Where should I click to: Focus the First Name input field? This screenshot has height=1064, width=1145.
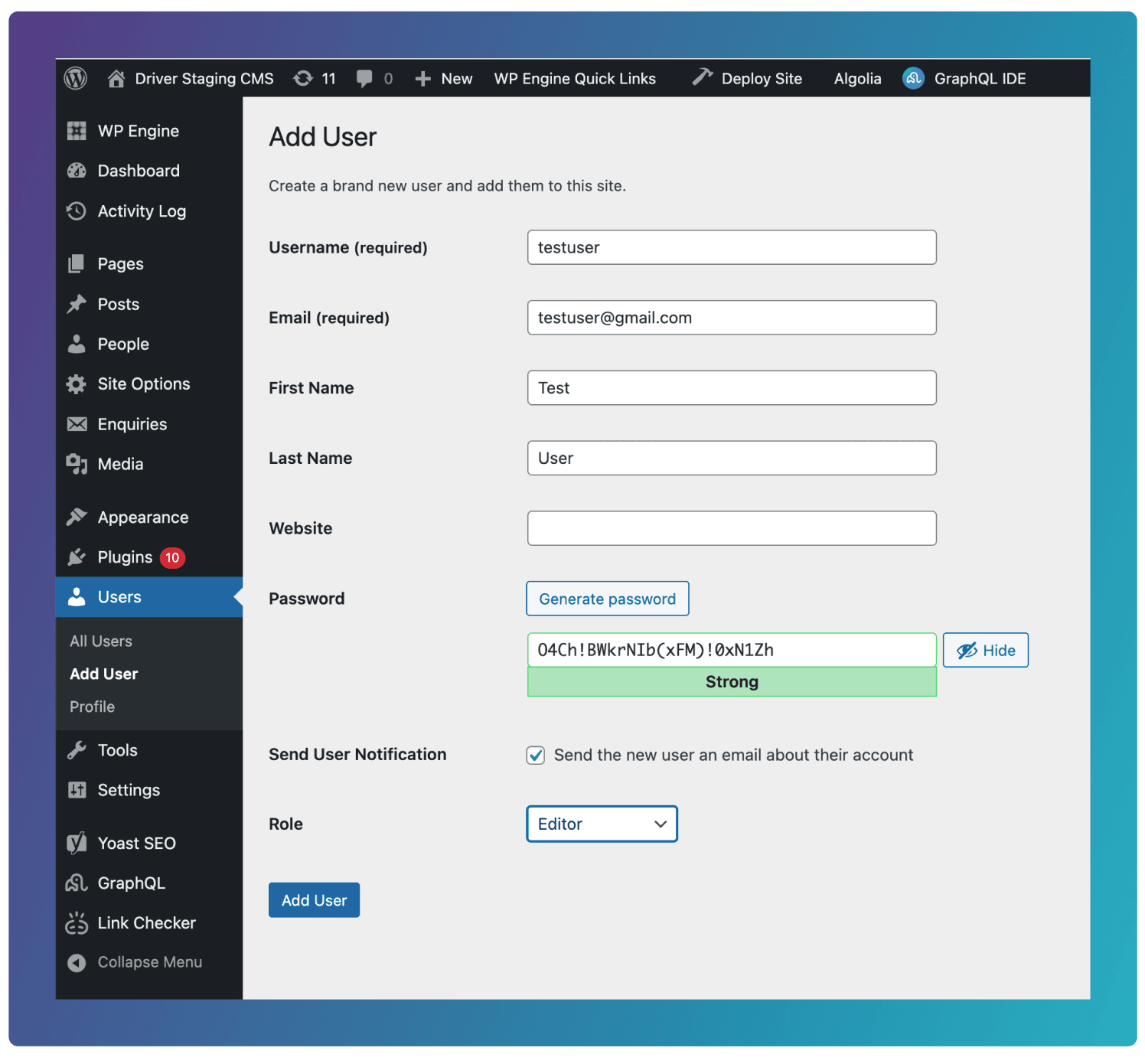pos(732,388)
